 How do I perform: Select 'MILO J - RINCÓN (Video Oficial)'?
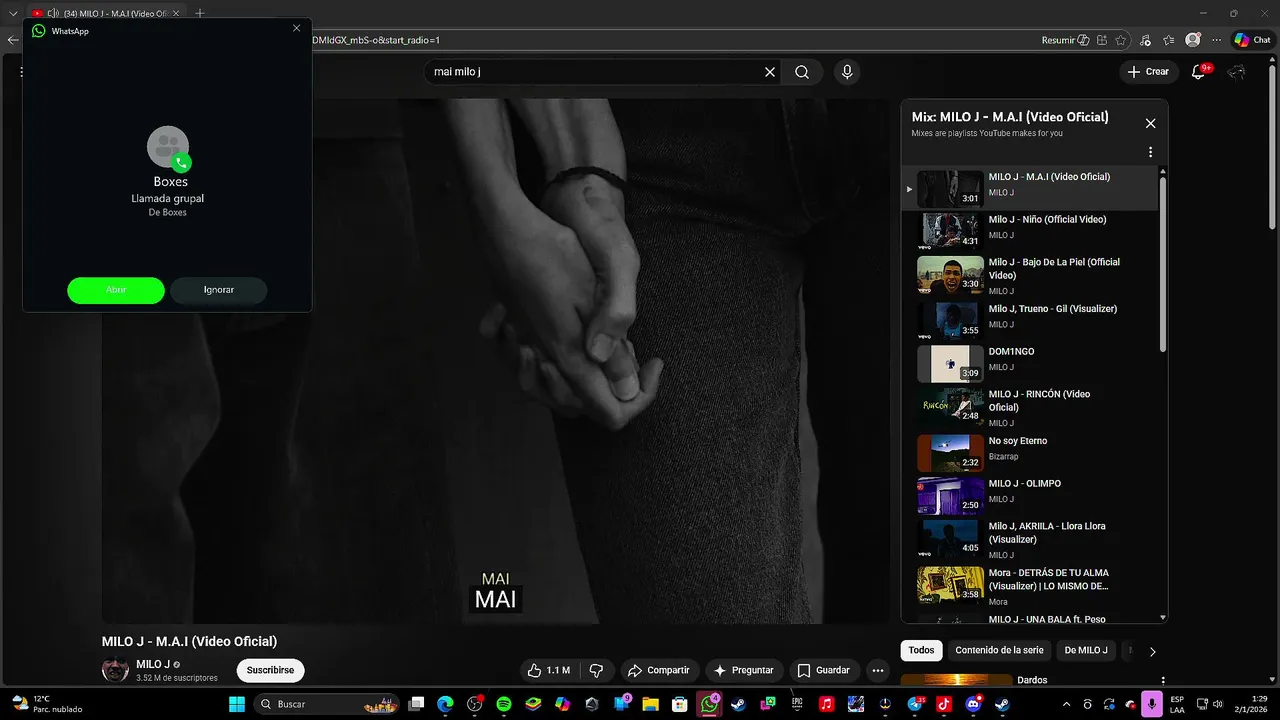point(1030,407)
